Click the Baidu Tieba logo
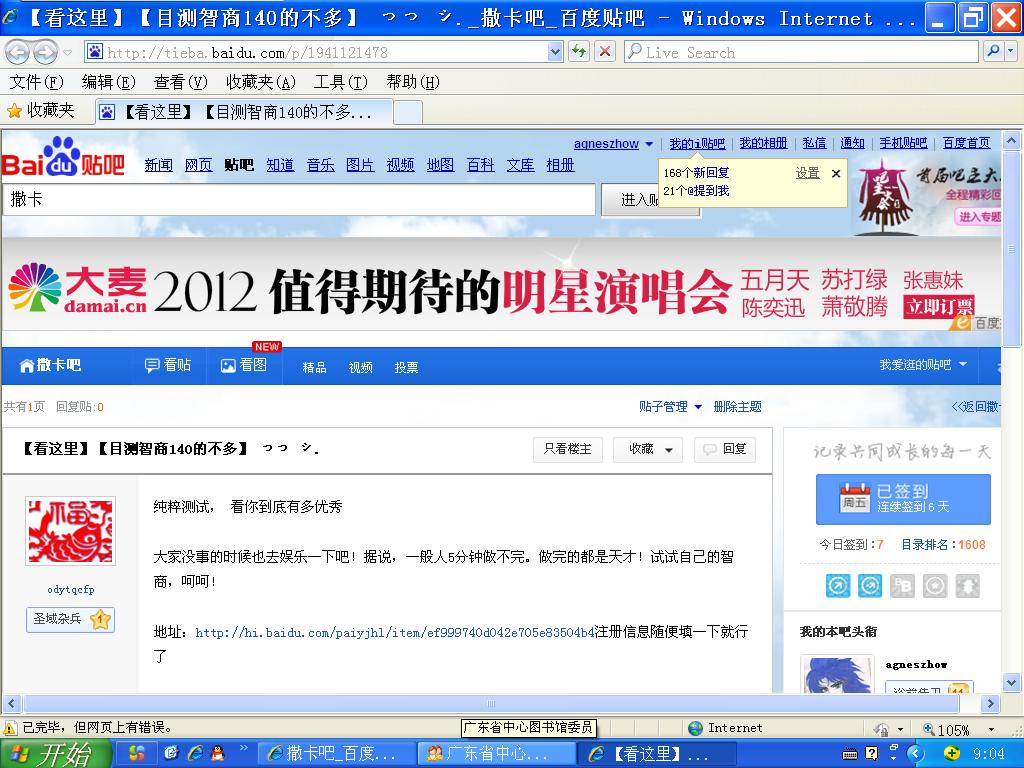The image size is (1024, 768). coord(63,157)
